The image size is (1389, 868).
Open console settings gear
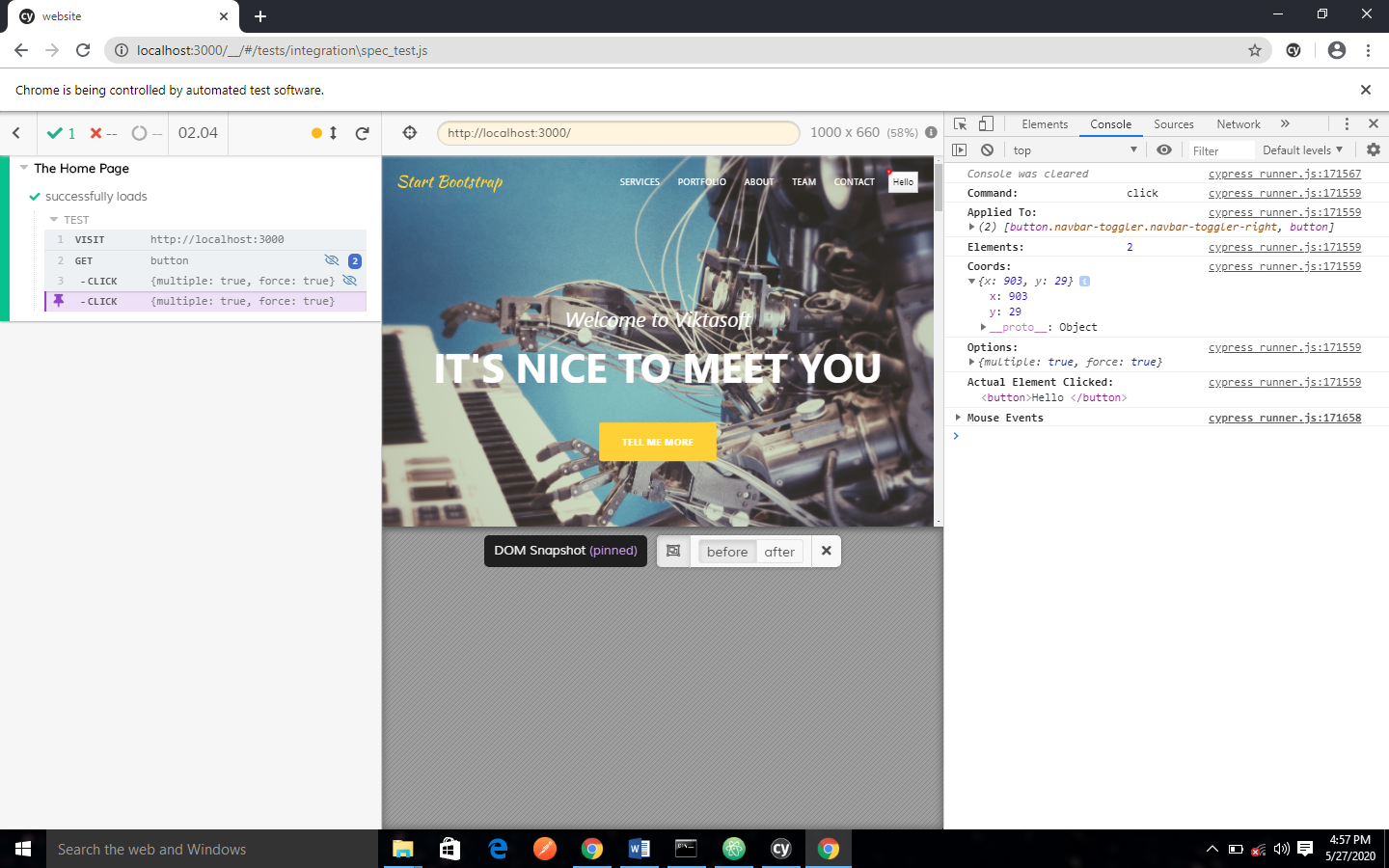pos(1374,149)
